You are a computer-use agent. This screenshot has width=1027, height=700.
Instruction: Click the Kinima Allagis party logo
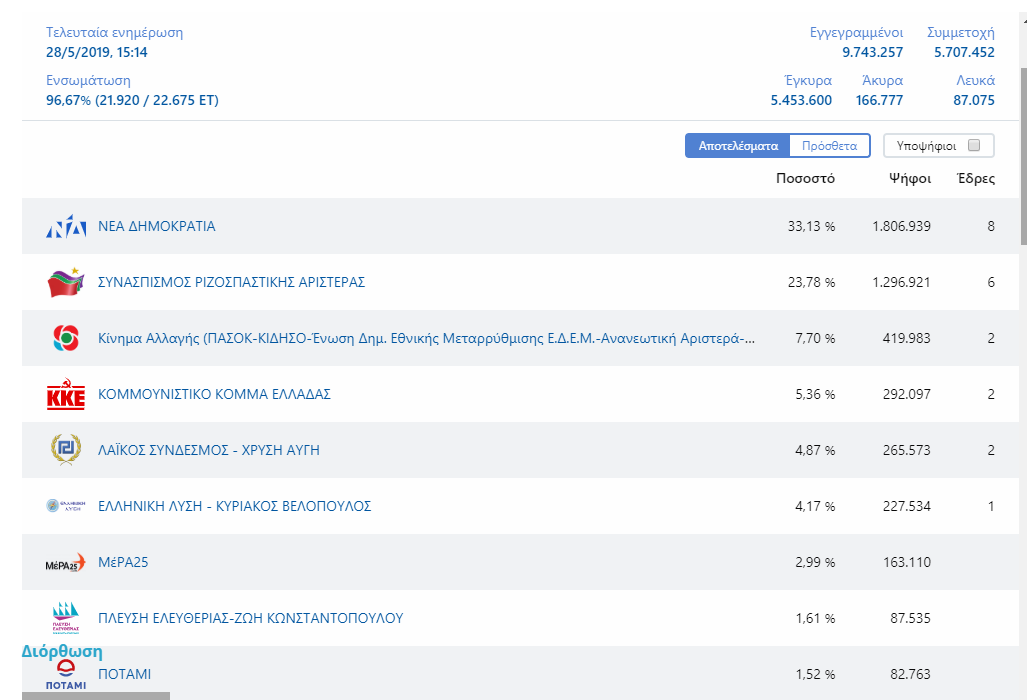[x=66, y=339]
